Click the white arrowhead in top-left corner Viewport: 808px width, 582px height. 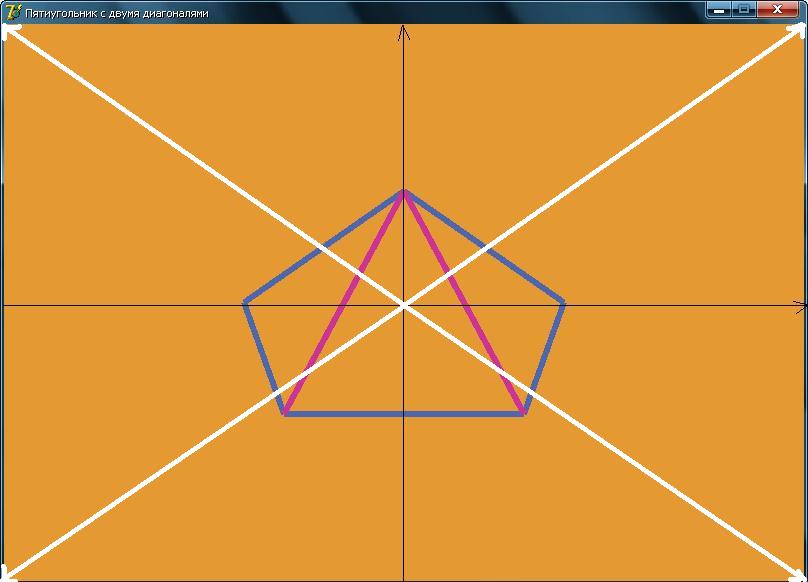click(x=9, y=31)
